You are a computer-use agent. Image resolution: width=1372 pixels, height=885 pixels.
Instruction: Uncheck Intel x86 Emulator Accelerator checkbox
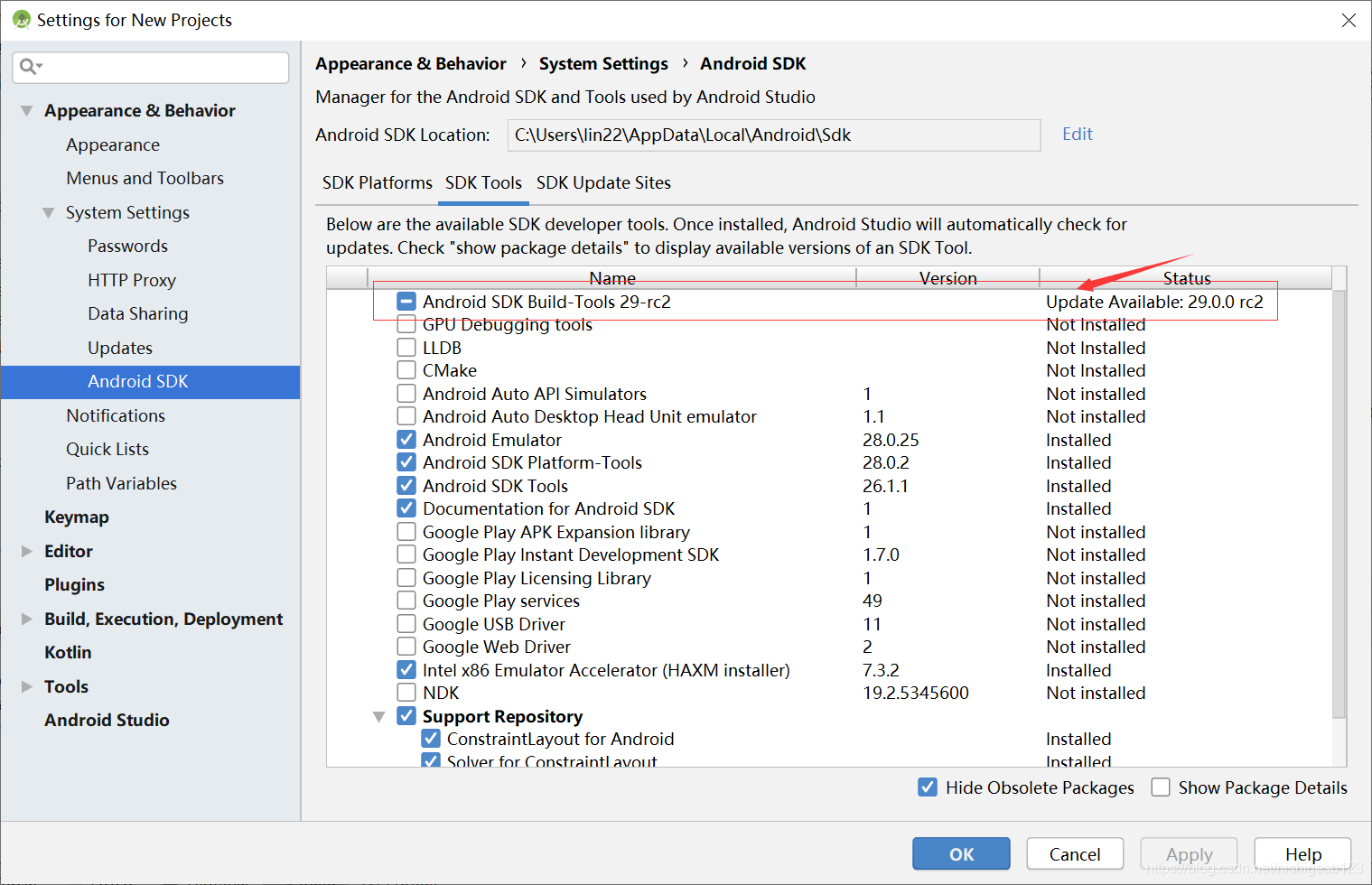(406, 670)
